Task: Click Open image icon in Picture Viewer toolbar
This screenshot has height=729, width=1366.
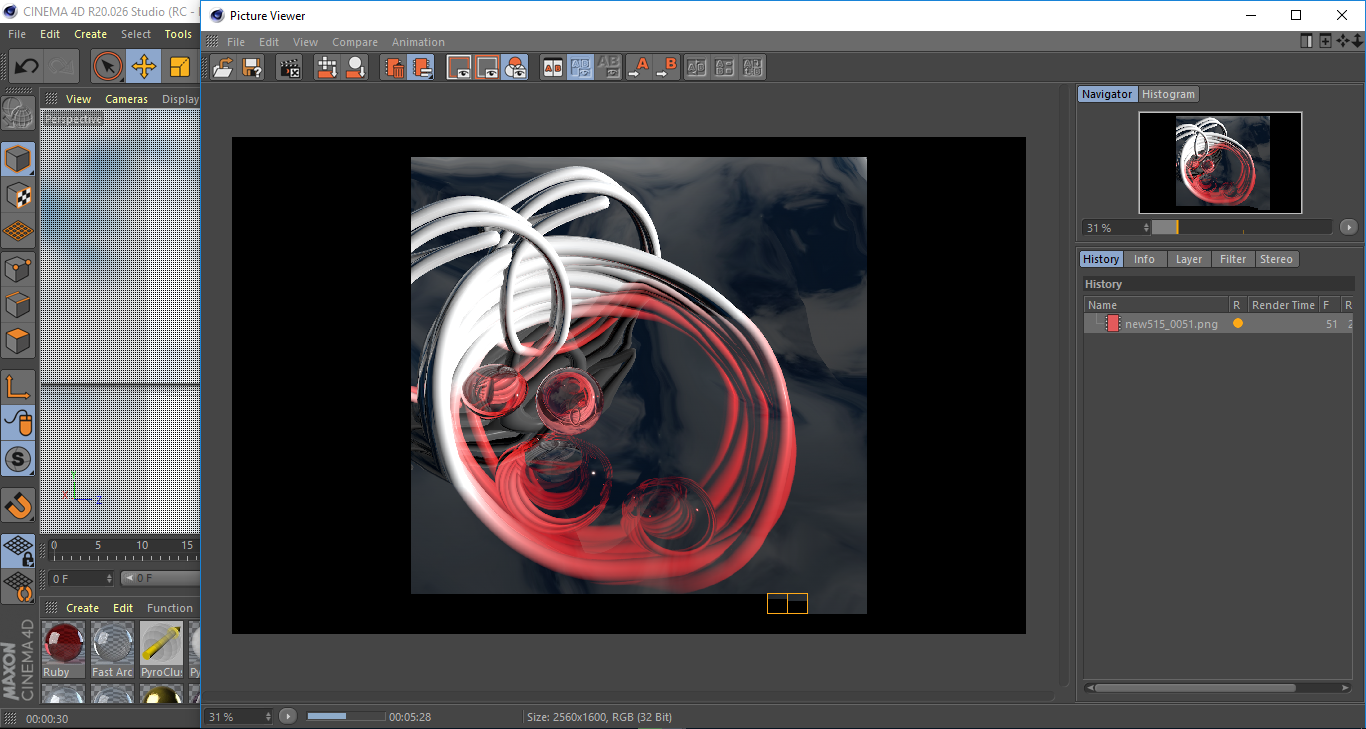Action: tap(224, 68)
